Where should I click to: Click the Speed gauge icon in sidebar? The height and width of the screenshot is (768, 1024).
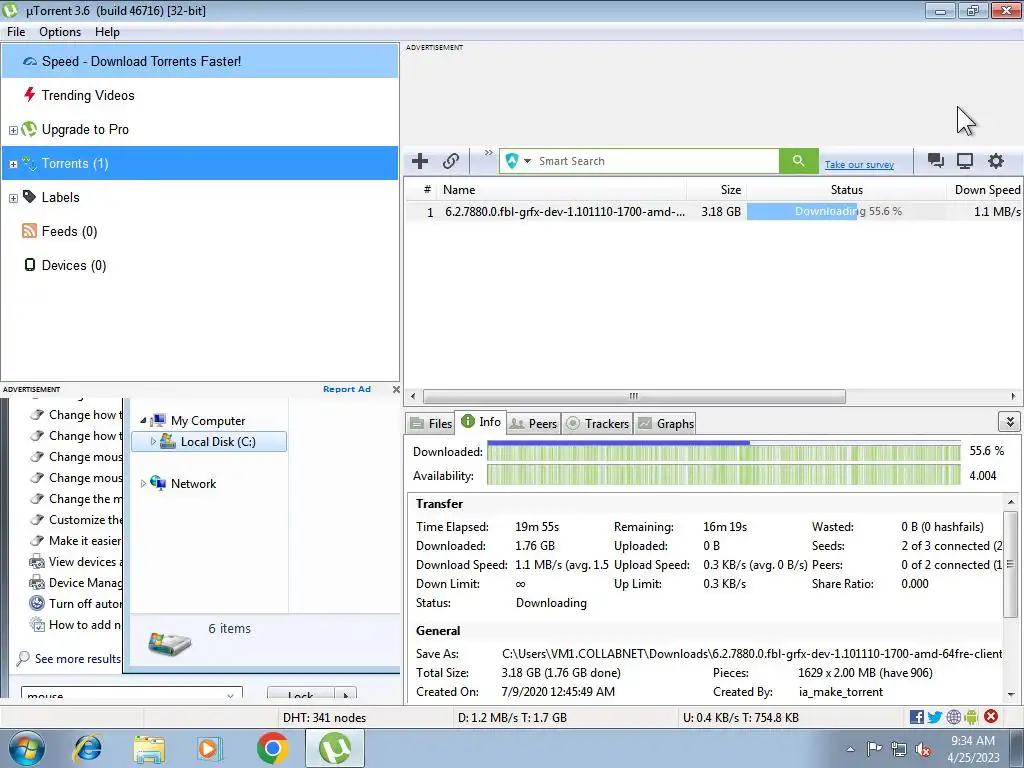pos(29,61)
